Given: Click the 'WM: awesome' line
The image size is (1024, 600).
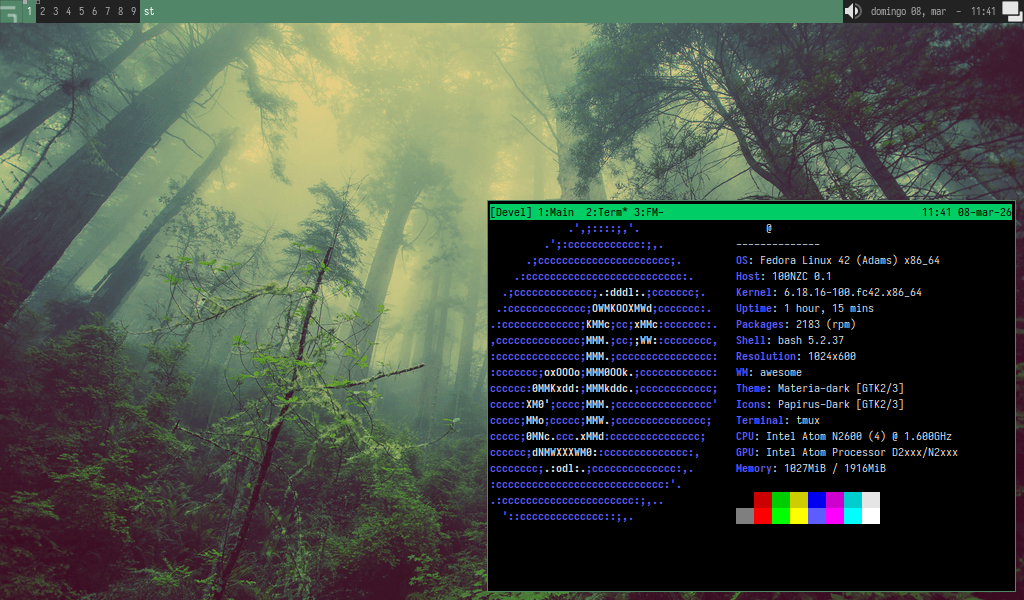Looking at the screenshot, I should (x=769, y=372).
